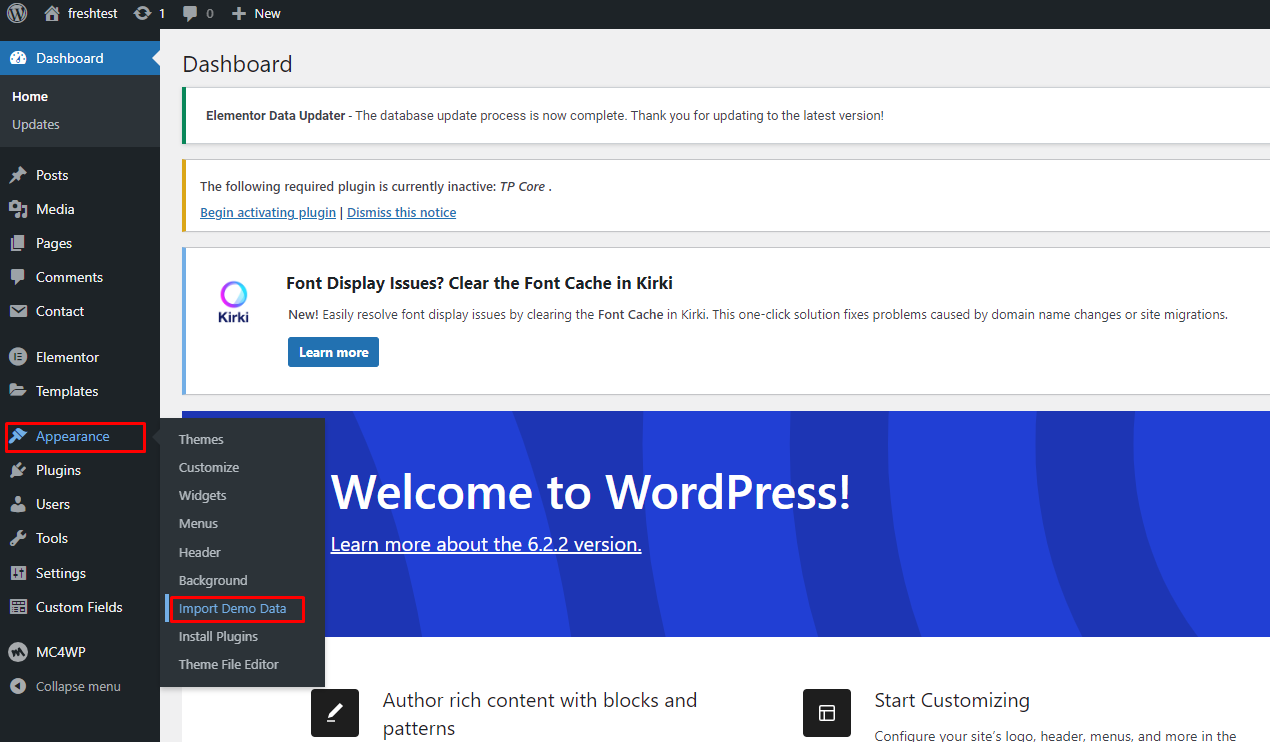
Task: Open the freshtest site home icon
Action: (x=52, y=13)
